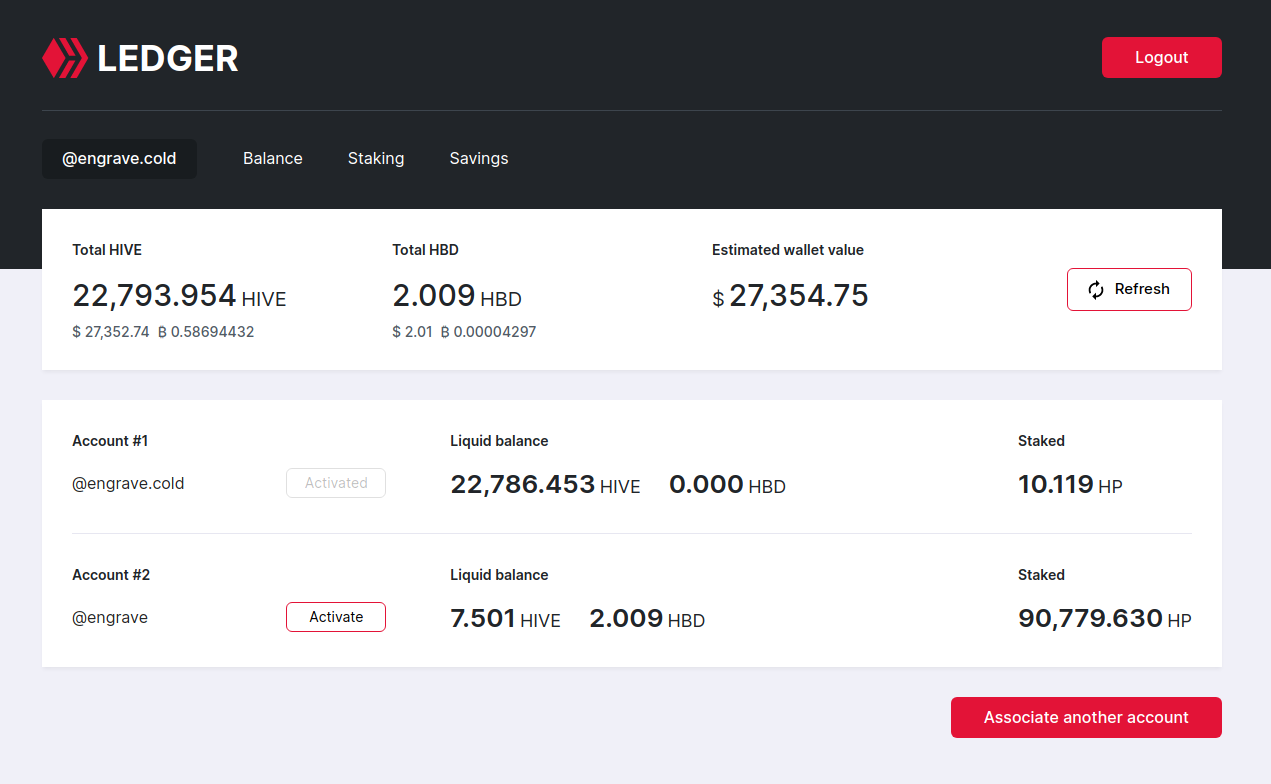Switch to the Balance tab
The width and height of the screenshot is (1271, 784).
point(273,159)
